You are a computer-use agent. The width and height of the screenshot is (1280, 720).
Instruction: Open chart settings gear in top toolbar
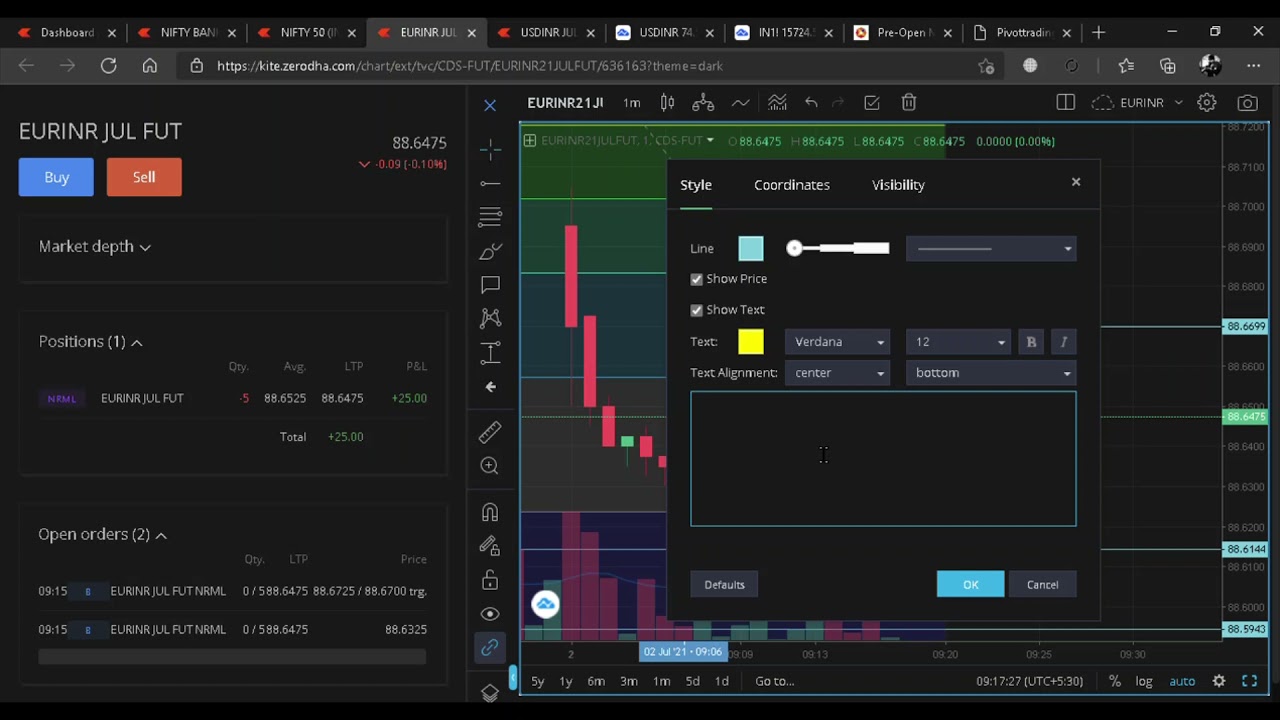point(1207,103)
